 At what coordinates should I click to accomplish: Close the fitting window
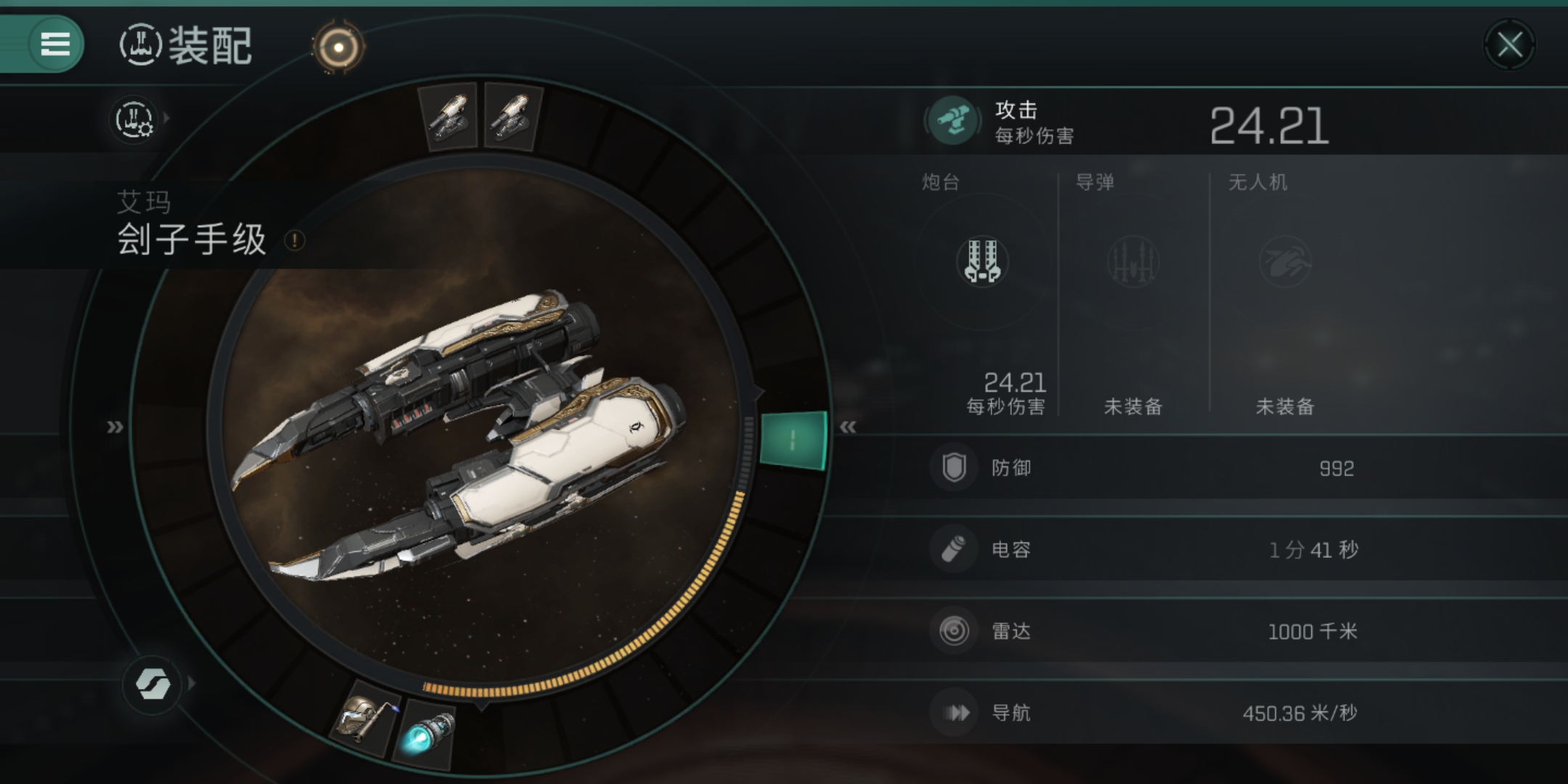coord(1510,46)
